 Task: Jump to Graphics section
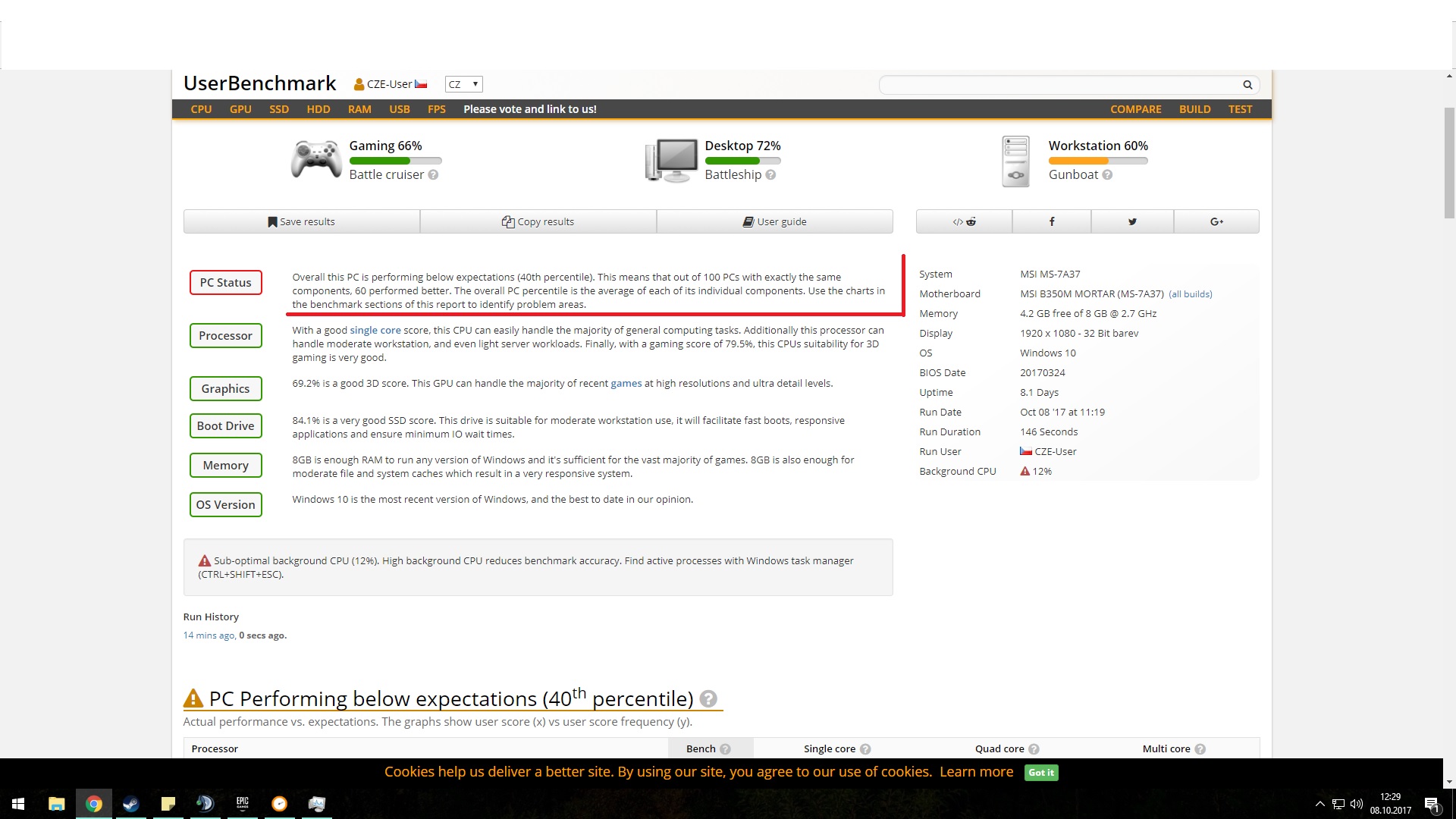tap(225, 389)
